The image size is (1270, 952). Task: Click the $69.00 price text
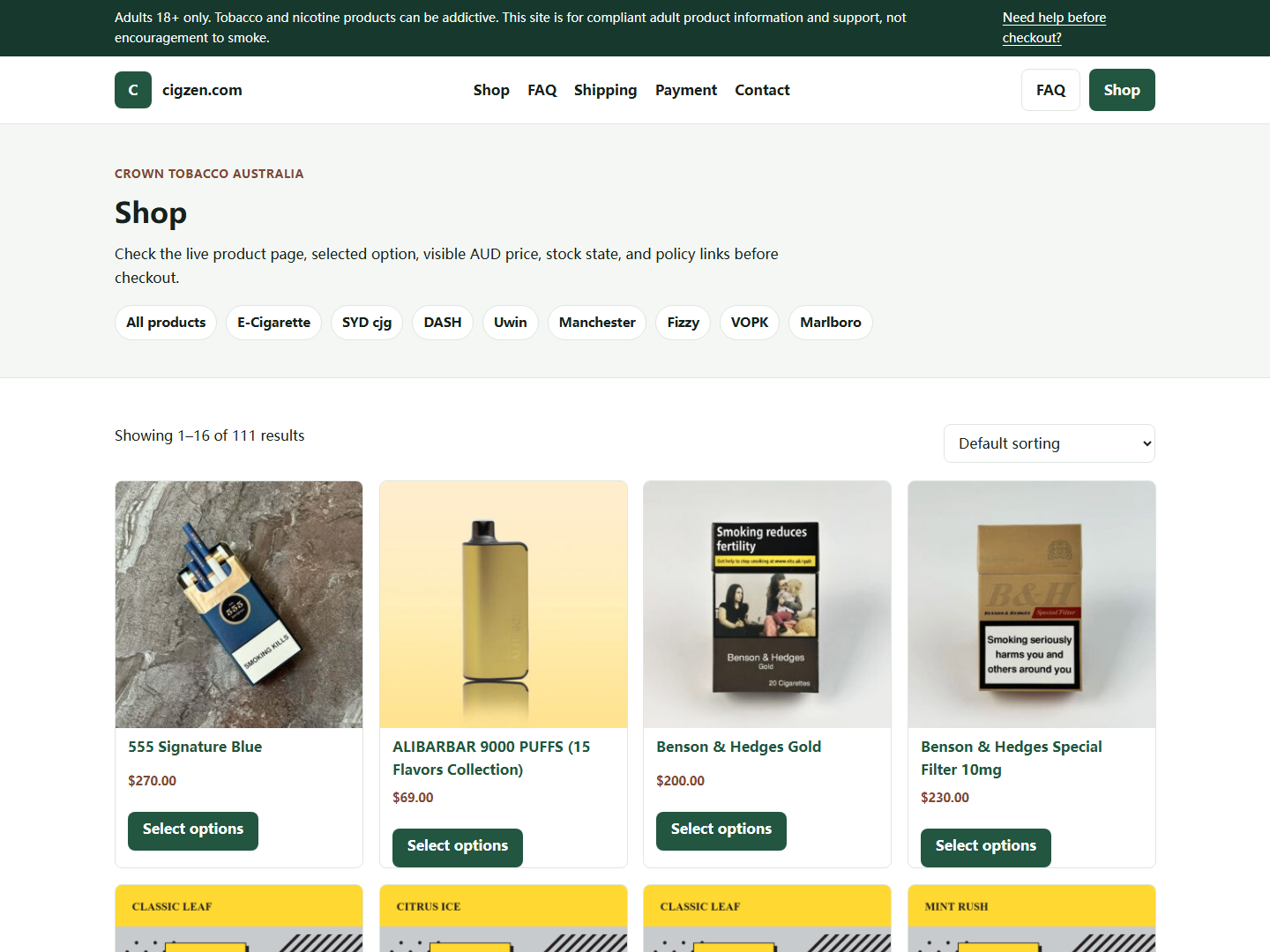(413, 798)
